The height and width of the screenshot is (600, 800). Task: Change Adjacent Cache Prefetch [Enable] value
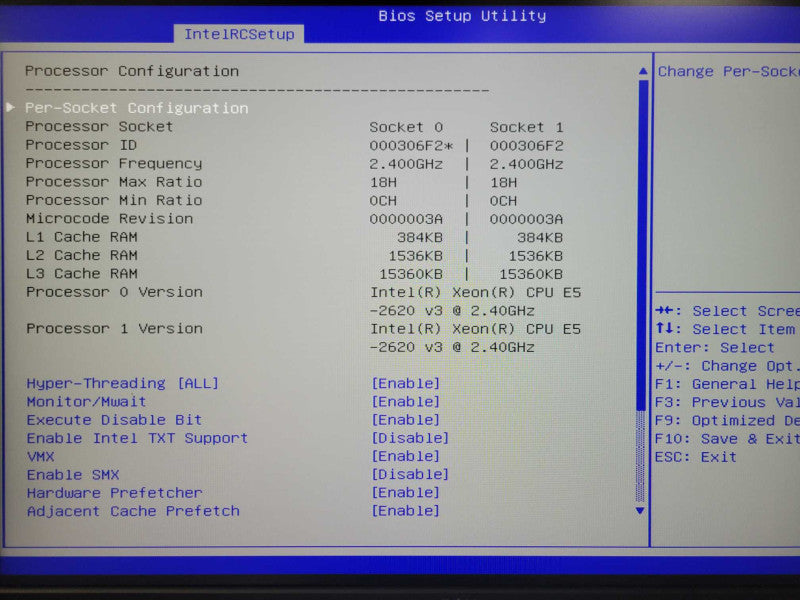[x=406, y=511]
